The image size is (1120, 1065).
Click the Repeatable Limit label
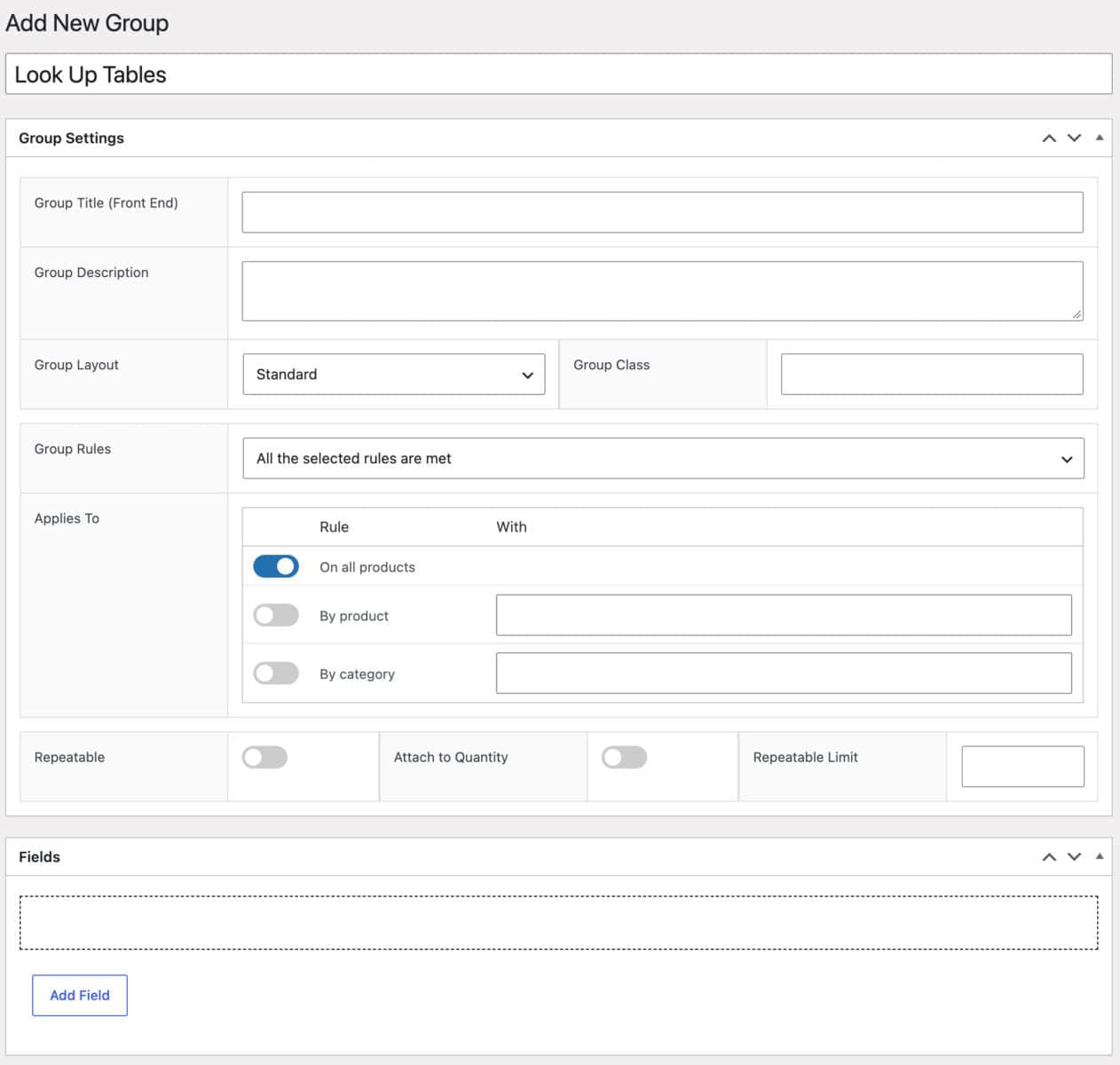point(805,757)
